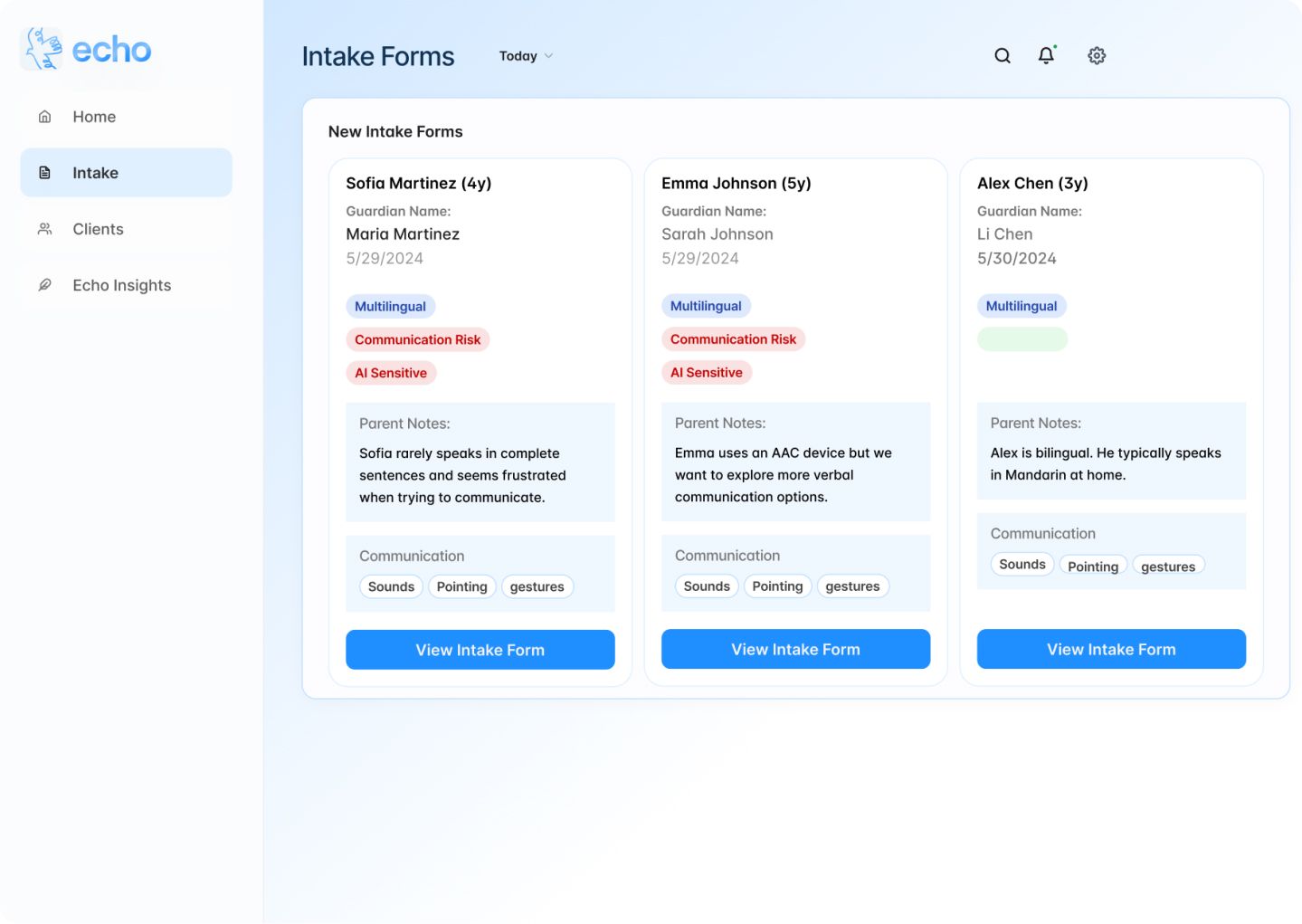Open settings with the gear icon
The height and width of the screenshot is (924, 1302).
pos(1097,55)
